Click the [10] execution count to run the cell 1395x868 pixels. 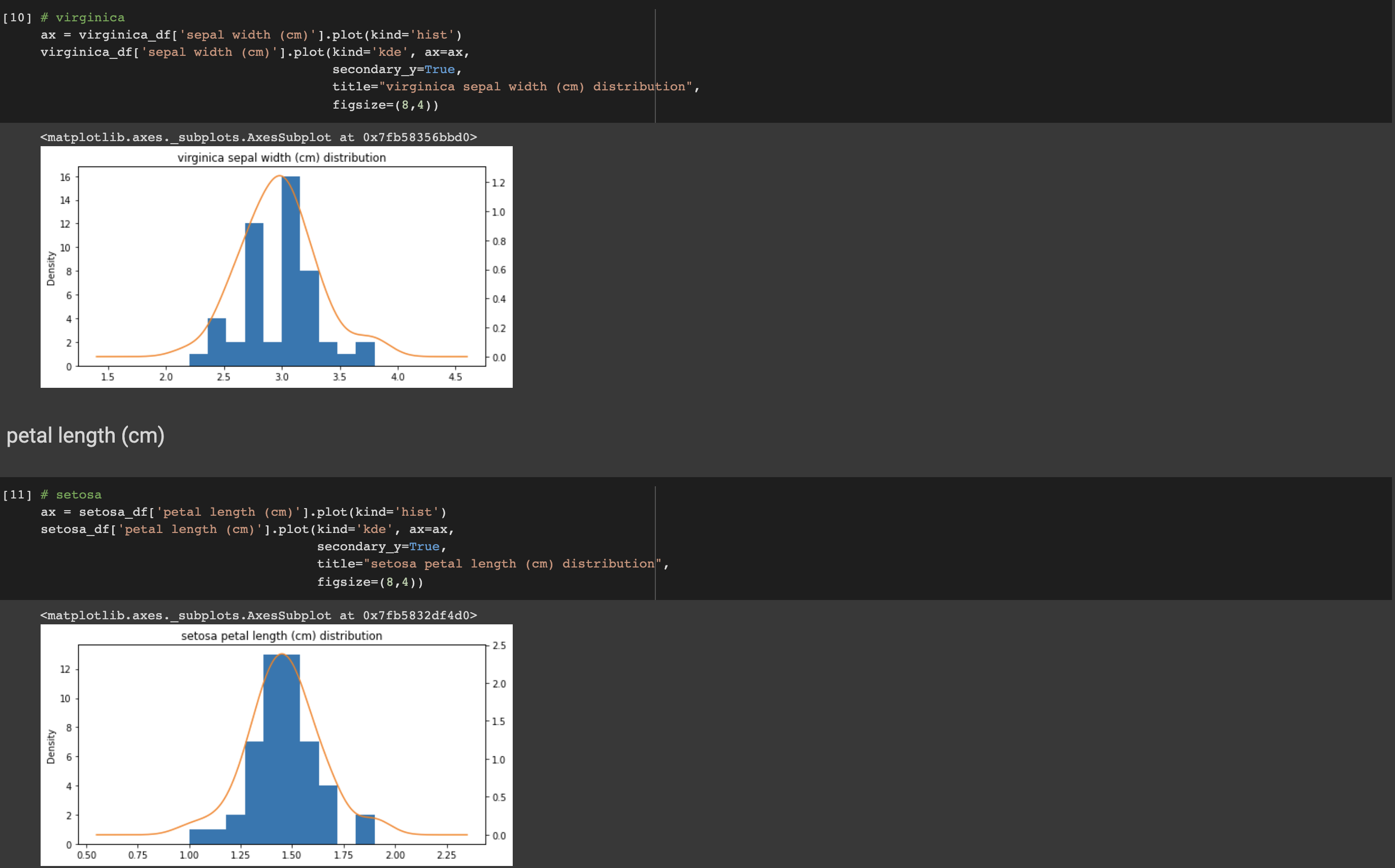[17, 18]
